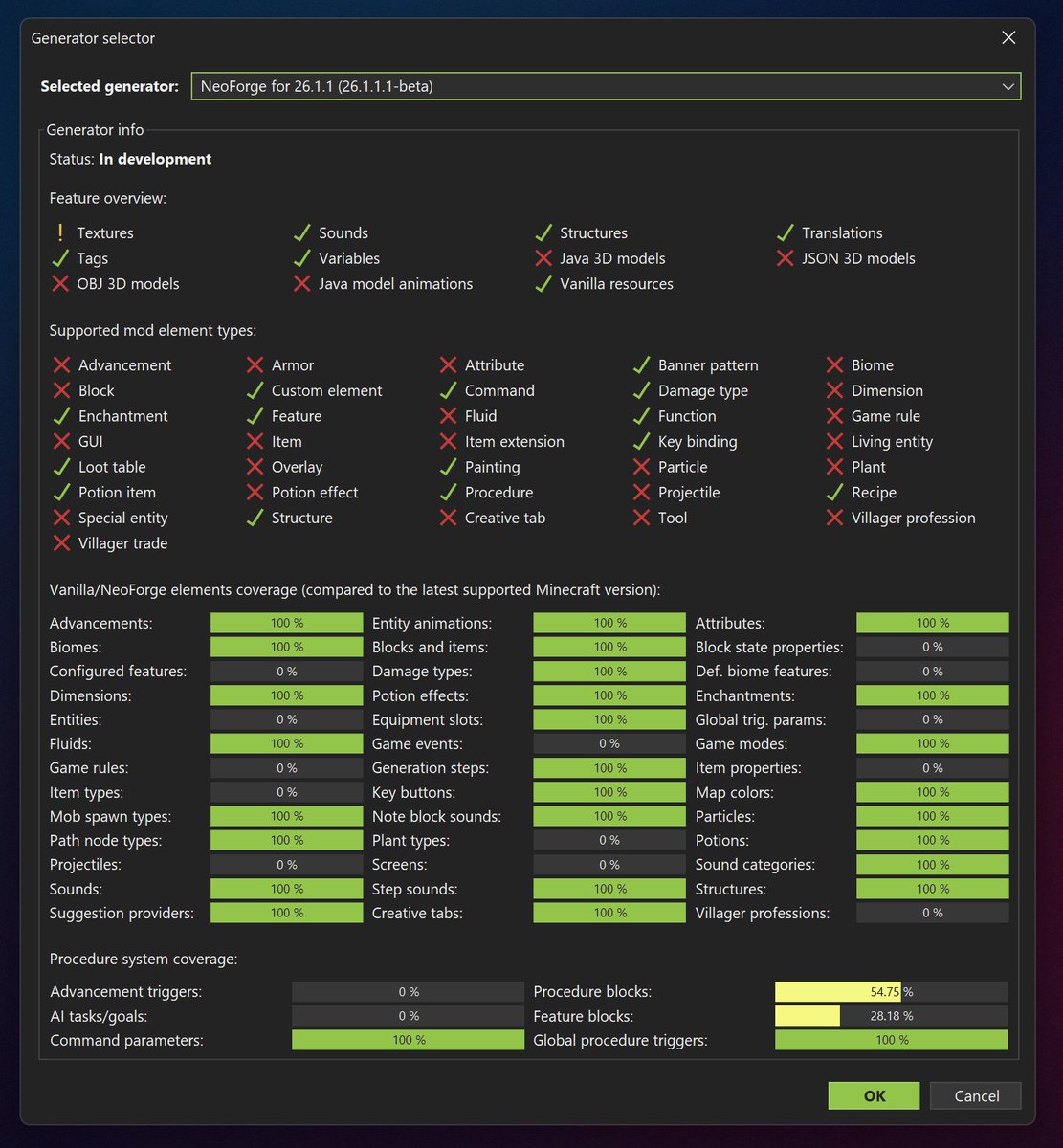Click the 'Global trig. params:' label

tap(761, 719)
